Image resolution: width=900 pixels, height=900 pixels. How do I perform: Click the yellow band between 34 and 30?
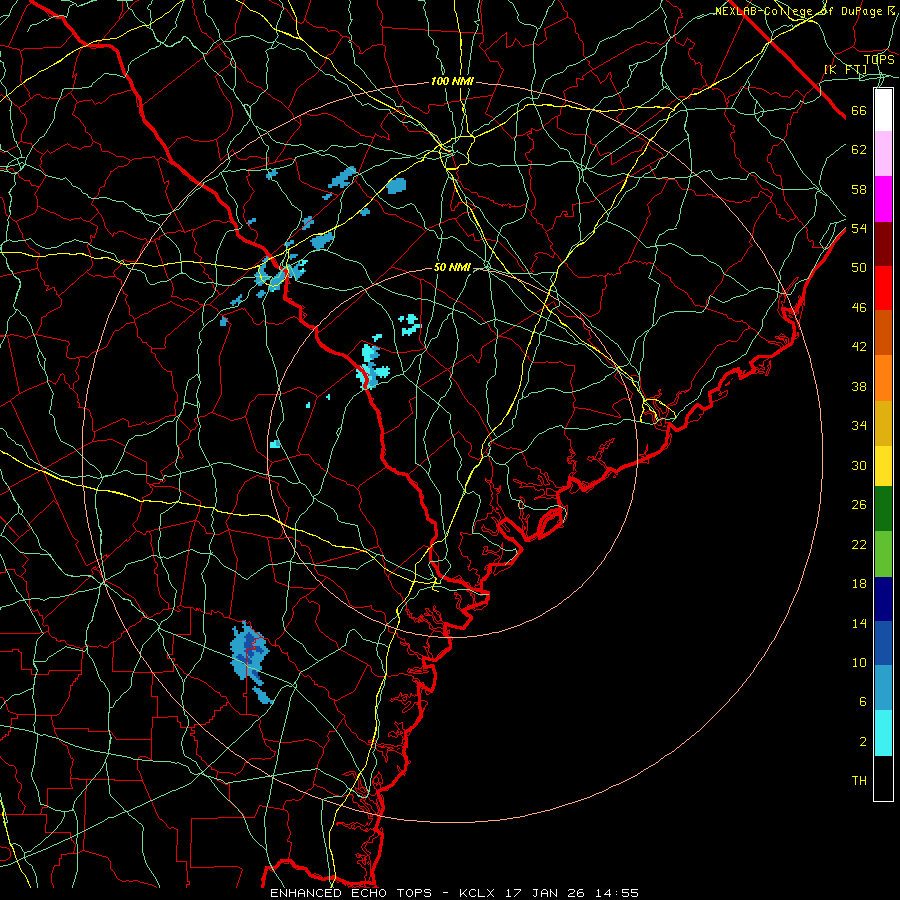pyautogui.click(x=883, y=466)
